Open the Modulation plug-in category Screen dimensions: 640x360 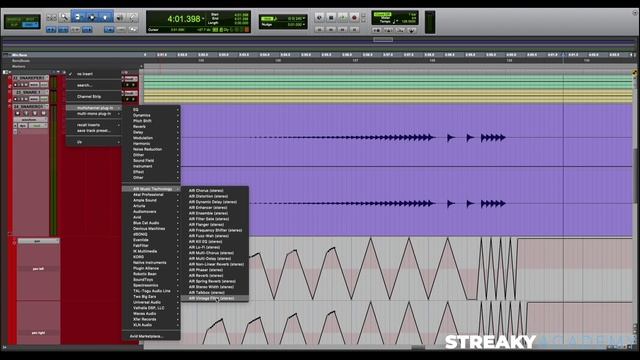(151, 138)
